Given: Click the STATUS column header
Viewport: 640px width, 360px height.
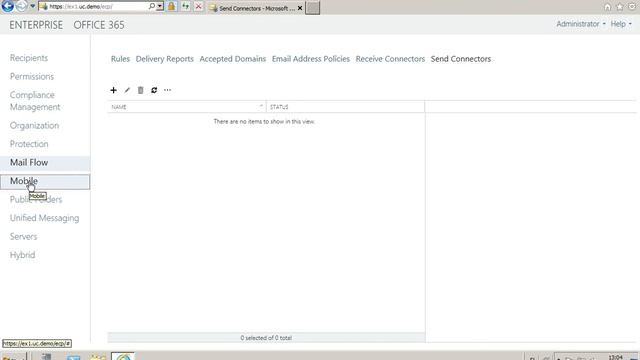Looking at the screenshot, I should click(x=345, y=107).
